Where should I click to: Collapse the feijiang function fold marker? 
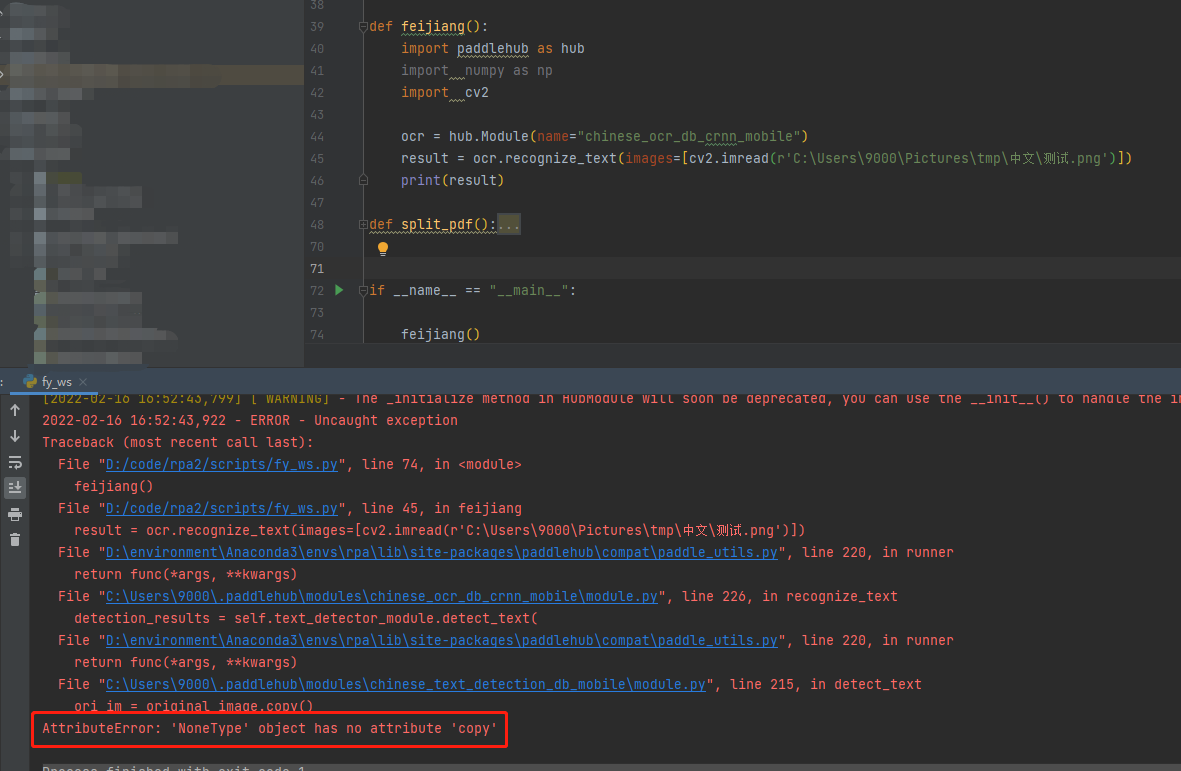tap(363, 27)
